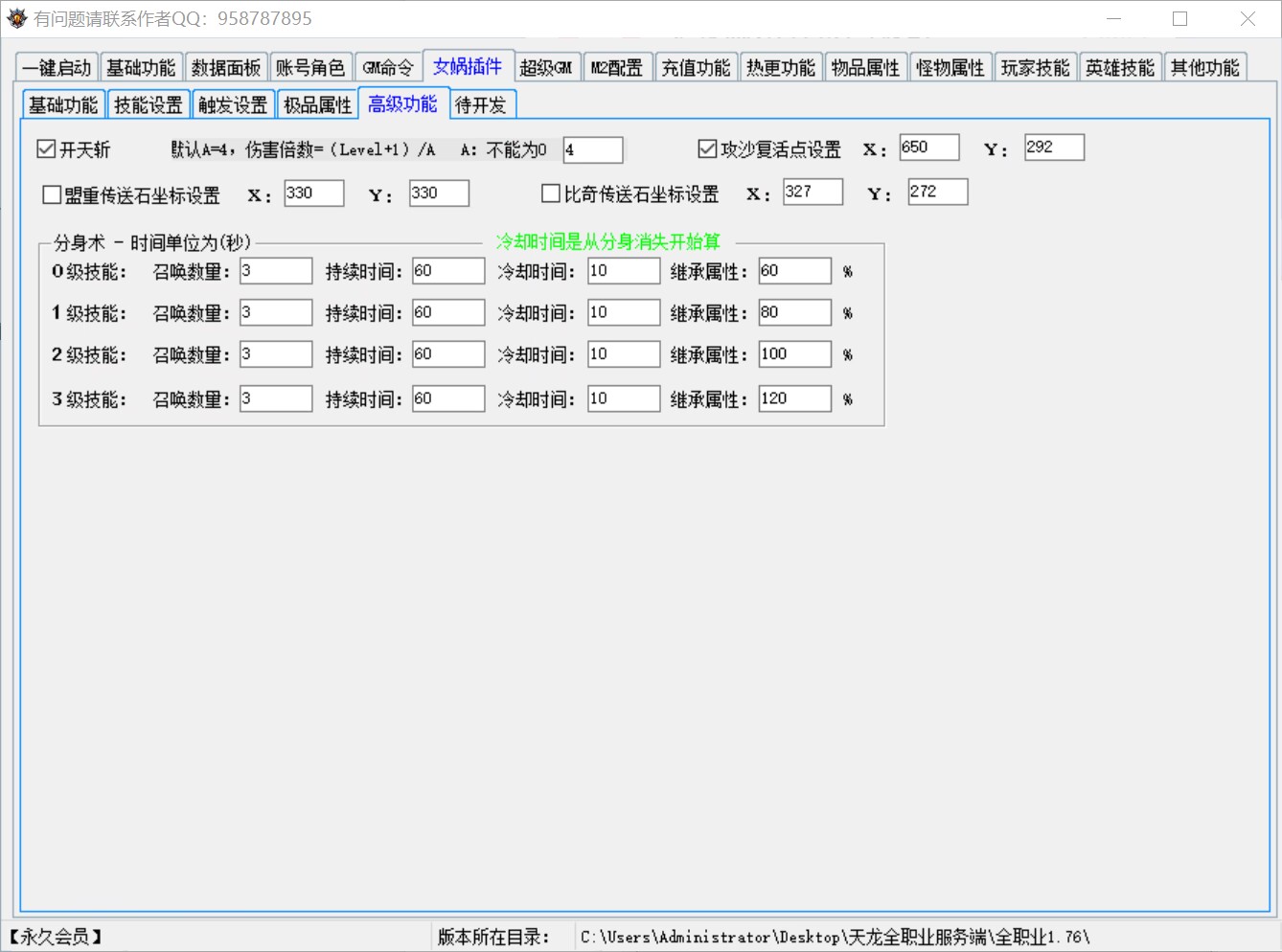
Task: Switch to the 极品属性 sub-tab
Action: pyautogui.click(x=318, y=104)
